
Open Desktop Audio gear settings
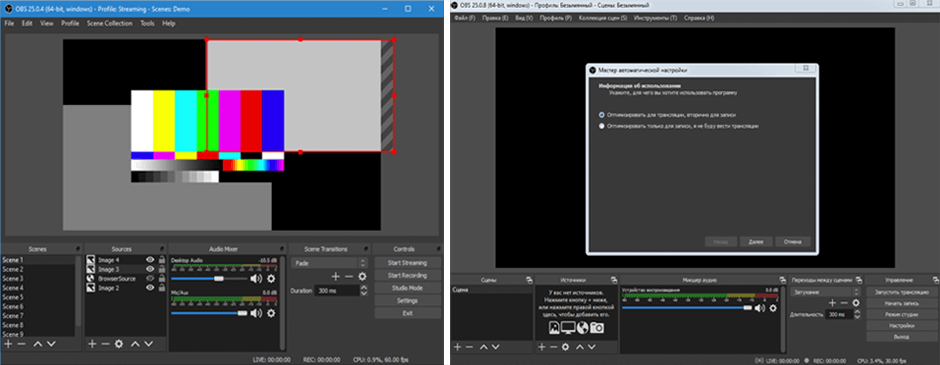[271, 279]
